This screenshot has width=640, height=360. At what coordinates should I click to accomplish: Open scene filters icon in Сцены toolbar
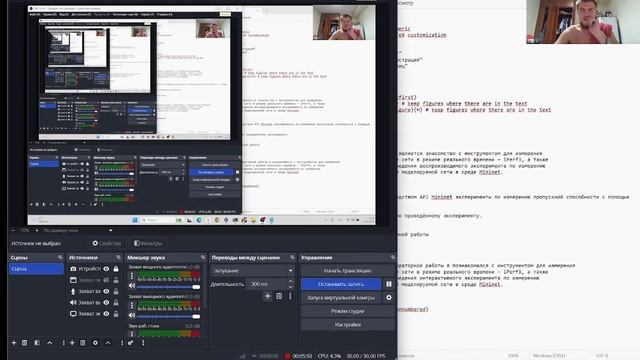pos(37,343)
